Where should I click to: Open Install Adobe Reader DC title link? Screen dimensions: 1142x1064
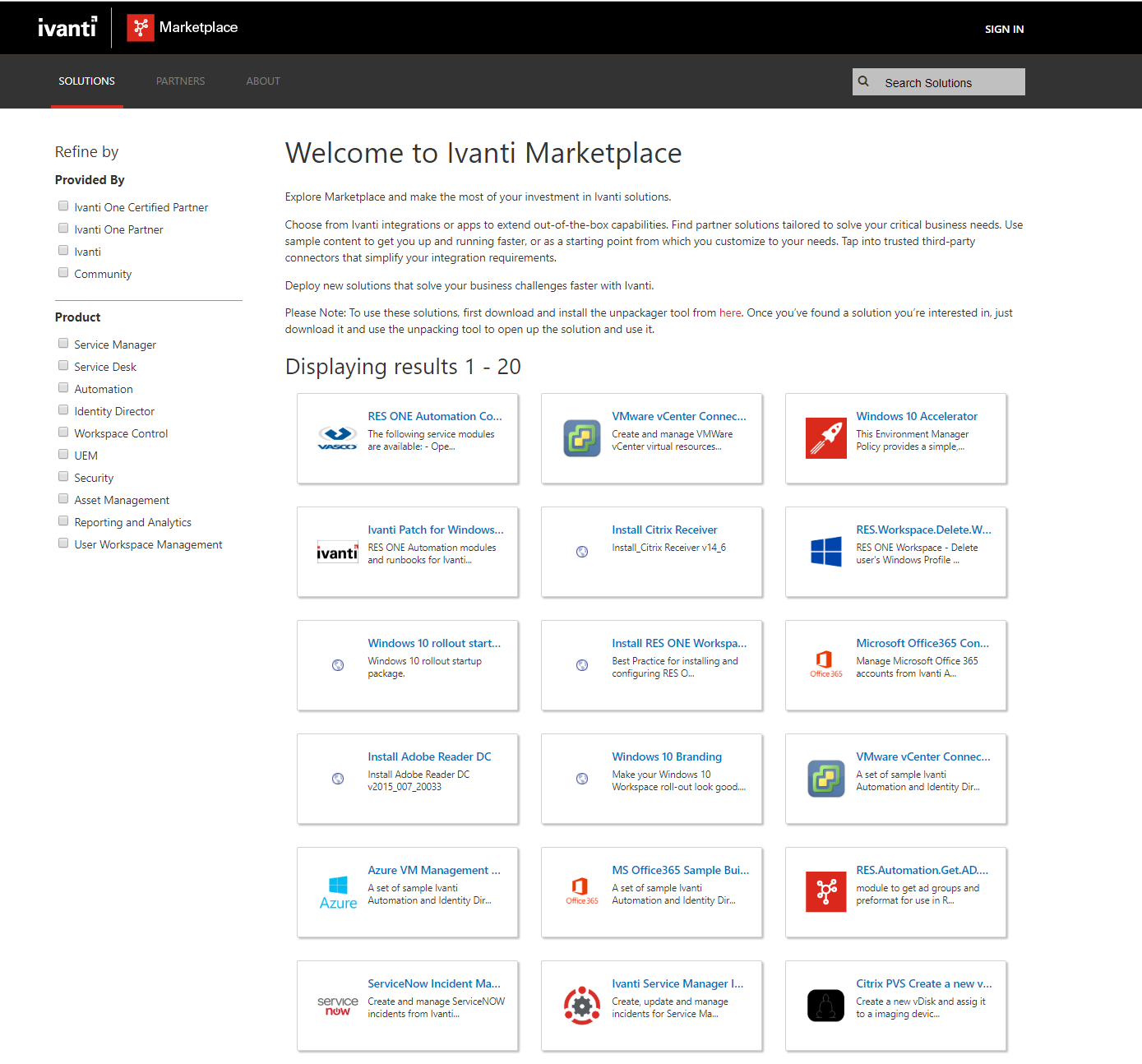coord(429,756)
